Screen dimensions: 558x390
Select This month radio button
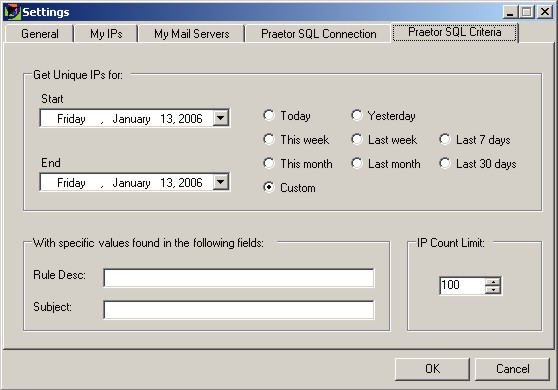(x=298, y=164)
